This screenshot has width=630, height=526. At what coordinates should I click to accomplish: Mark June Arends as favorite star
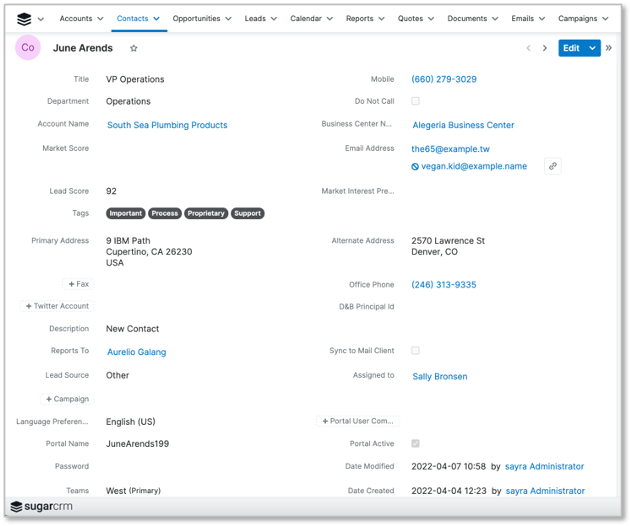[134, 48]
